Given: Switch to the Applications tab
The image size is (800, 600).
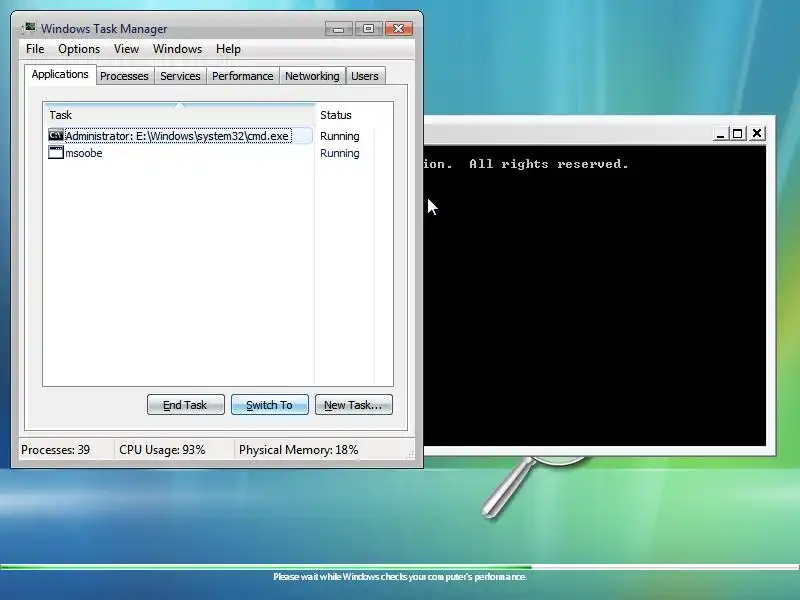Looking at the screenshot, I should [60, 74].
